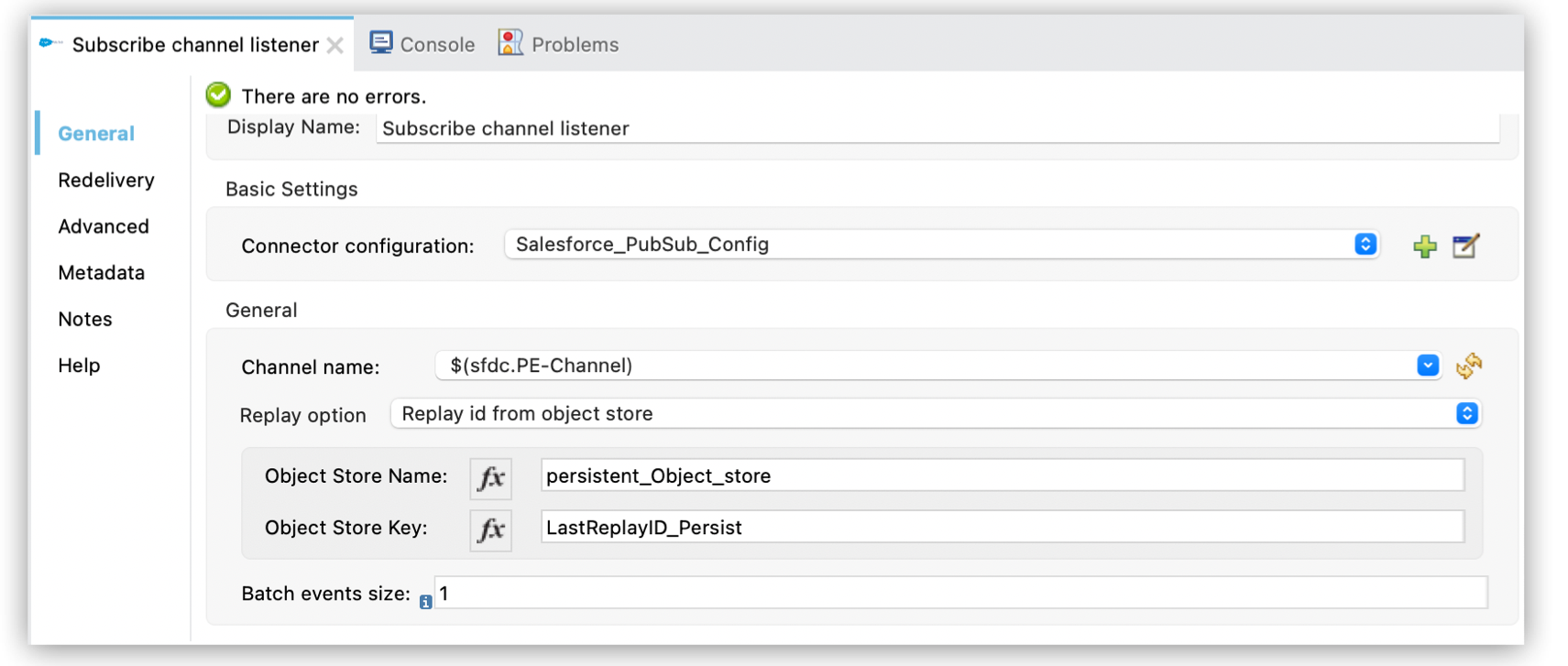Click the Object Store Name field

(x=1003, y=475)
